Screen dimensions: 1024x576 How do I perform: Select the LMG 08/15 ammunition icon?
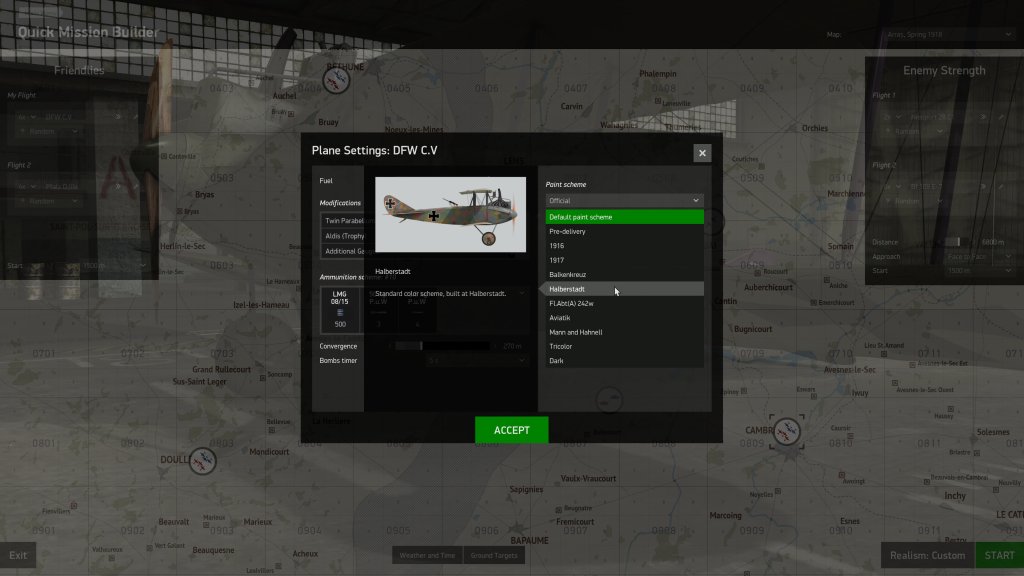pyautogui.click(x=338, y=310)
